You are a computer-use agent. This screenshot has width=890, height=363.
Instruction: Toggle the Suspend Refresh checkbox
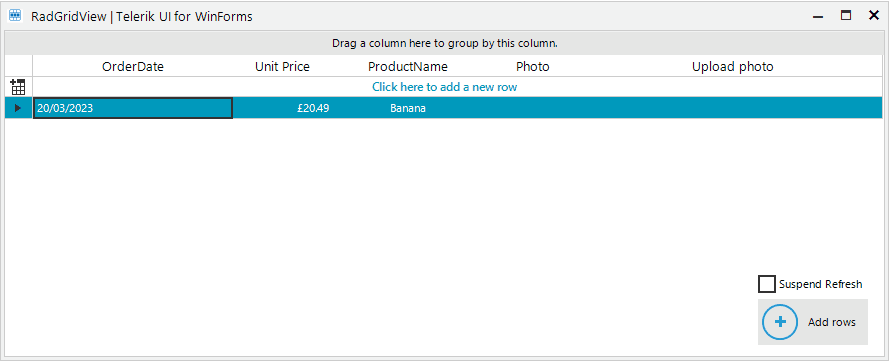tap(767, 284)
